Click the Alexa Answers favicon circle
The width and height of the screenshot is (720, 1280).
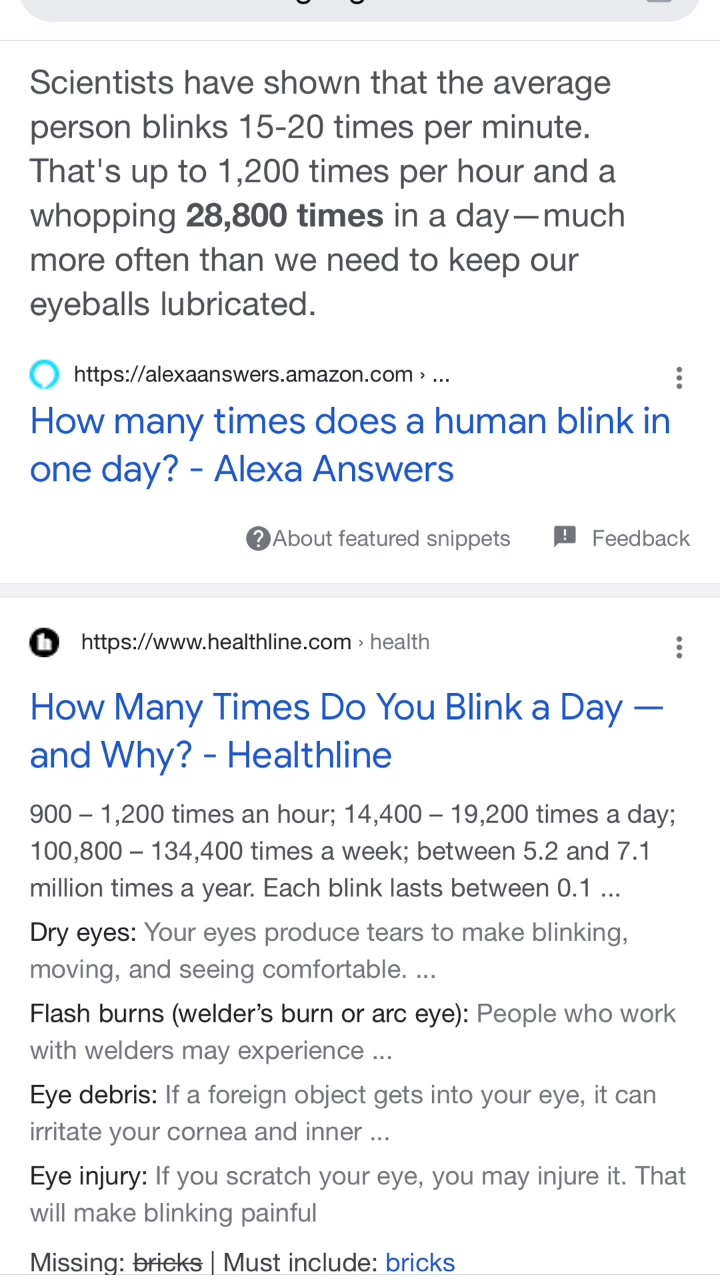coord(44,375)
